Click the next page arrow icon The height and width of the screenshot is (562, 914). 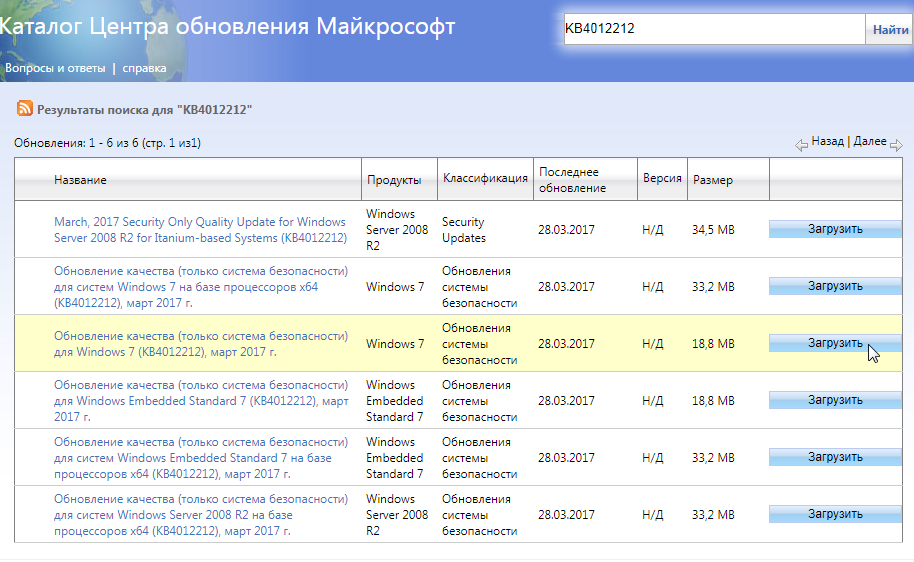[x=897, y=145]
